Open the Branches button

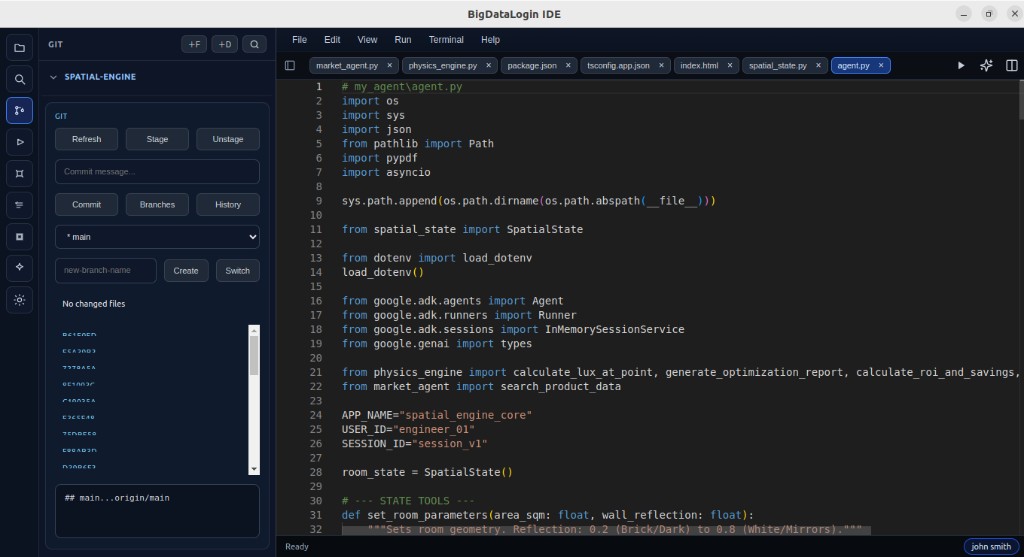pos(157,204)
